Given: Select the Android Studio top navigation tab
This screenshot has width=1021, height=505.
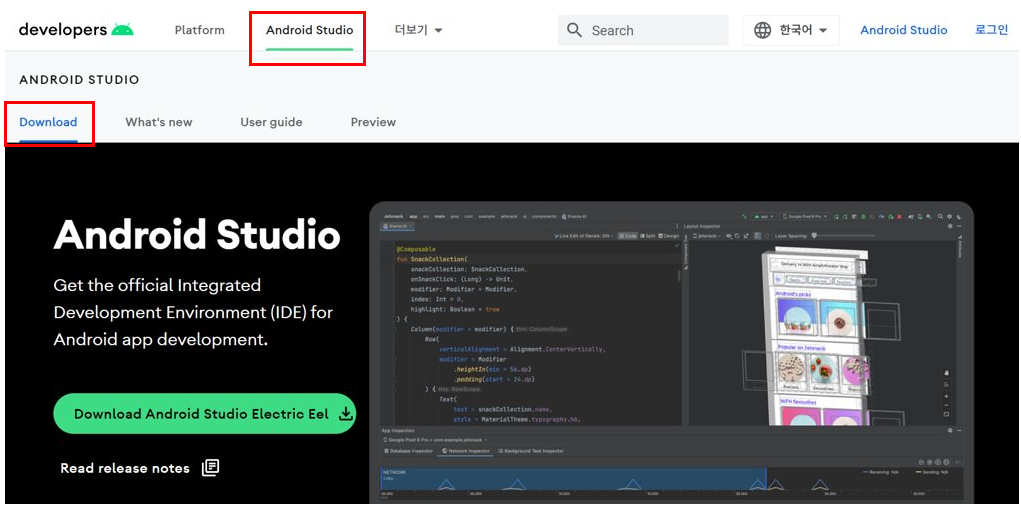Looking at the screenshot, I should pos(309,30).
